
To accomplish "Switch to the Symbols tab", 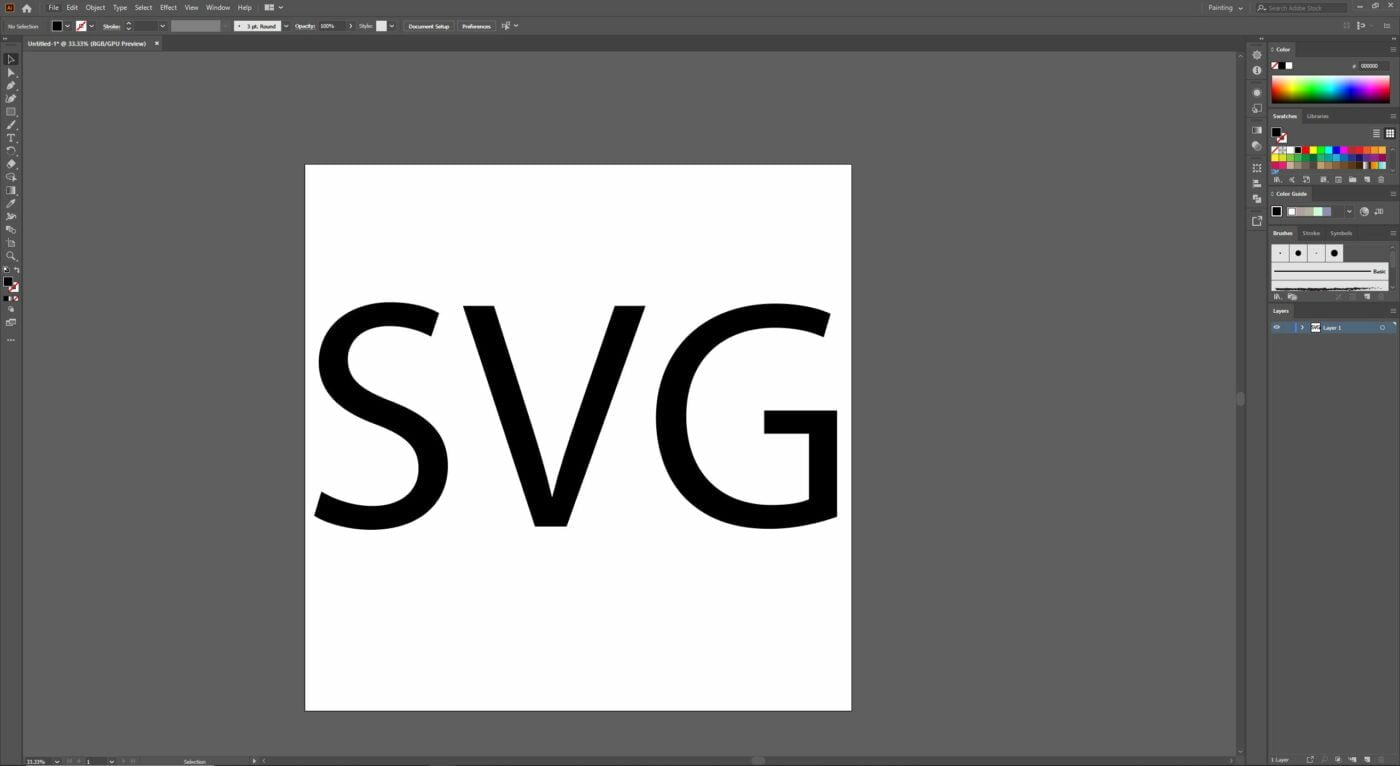I will tap(1340, 233).
